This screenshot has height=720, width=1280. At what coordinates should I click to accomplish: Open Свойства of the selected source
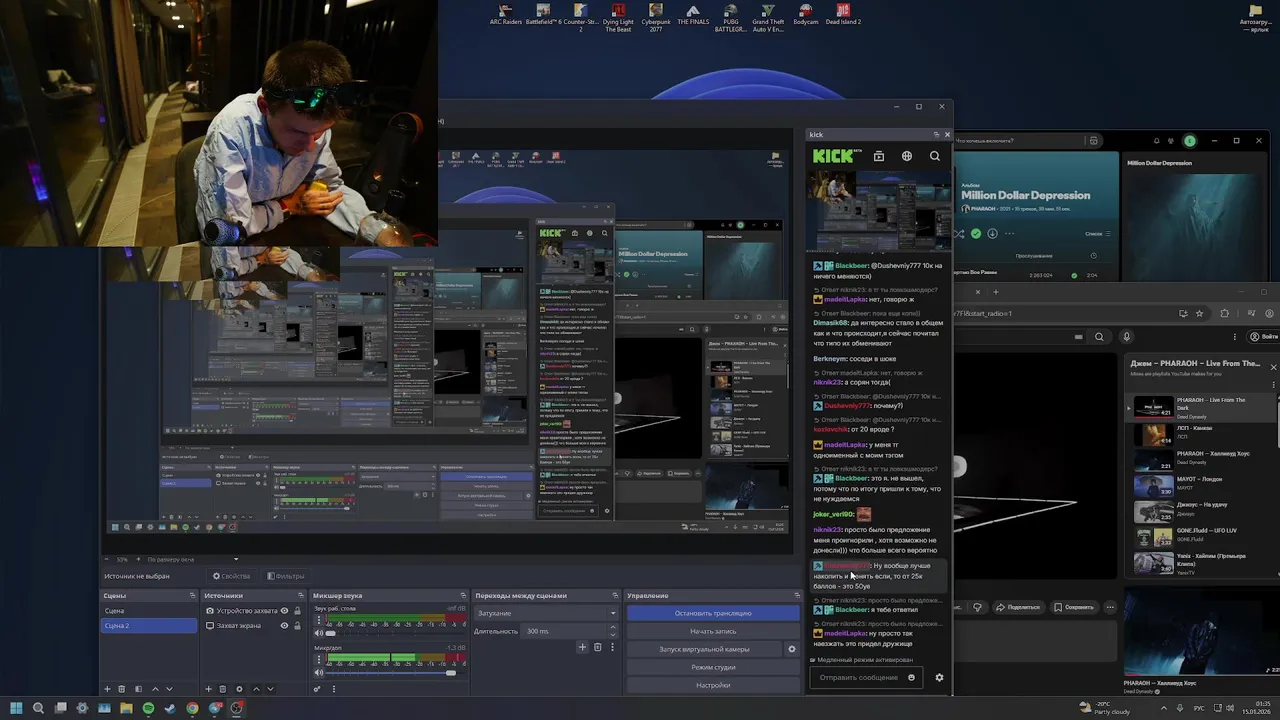tap(232, 576)
